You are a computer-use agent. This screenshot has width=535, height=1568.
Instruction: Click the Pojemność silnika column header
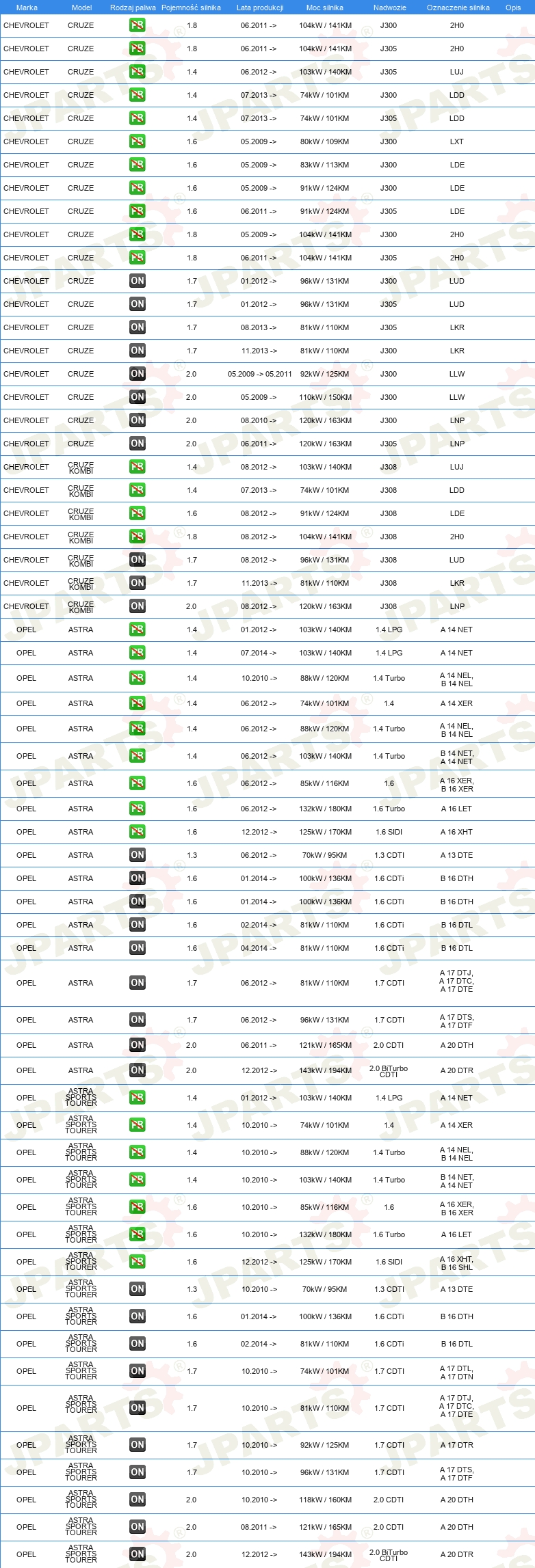coord(191,8)
